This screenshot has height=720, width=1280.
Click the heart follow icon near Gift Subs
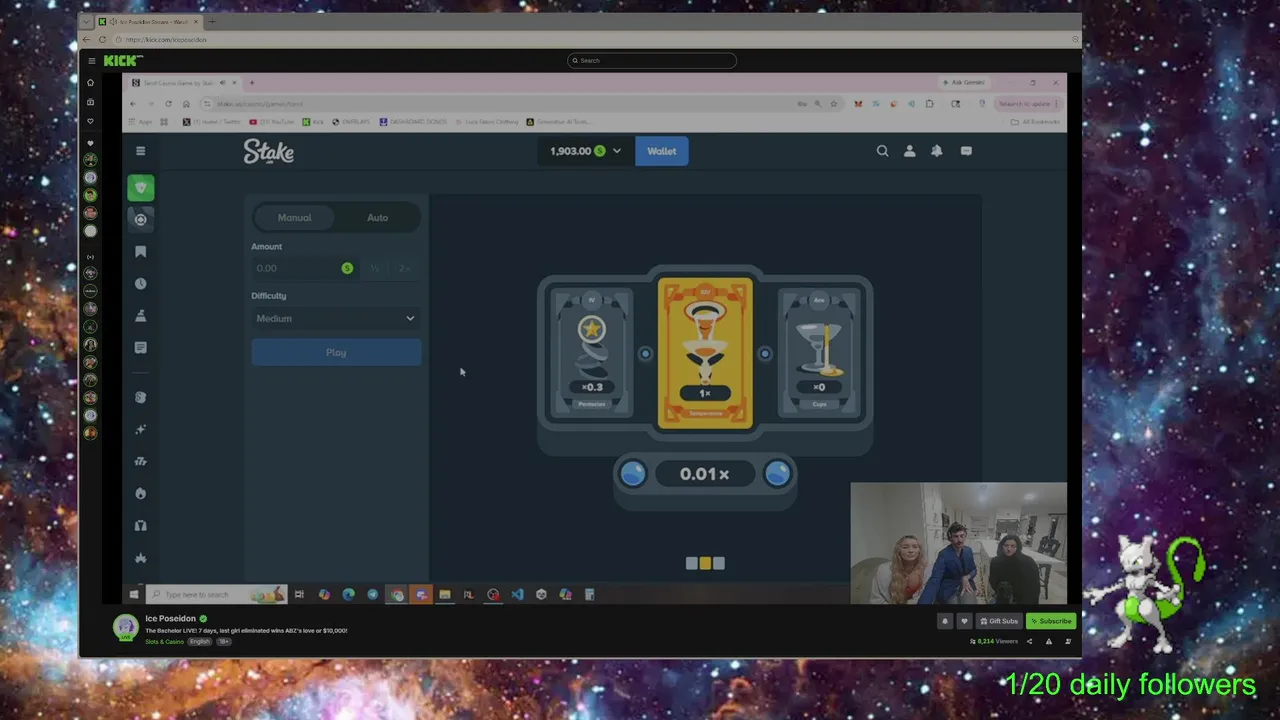pos(964,621)
